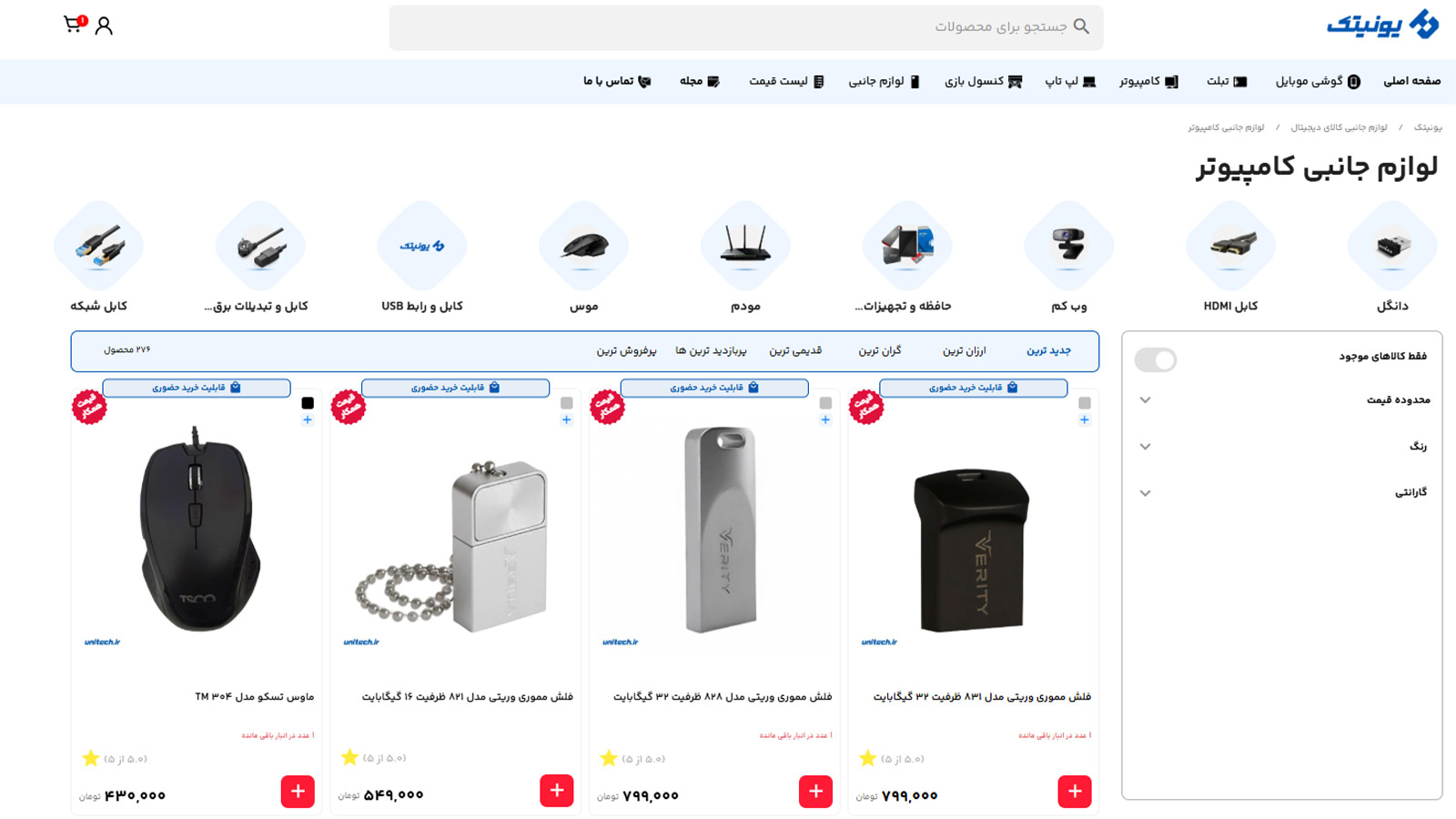Viewport: 1456px width, 819px height.
Task: Open the کابل شبکه (network cable) category icon
Action: [98, 246]
